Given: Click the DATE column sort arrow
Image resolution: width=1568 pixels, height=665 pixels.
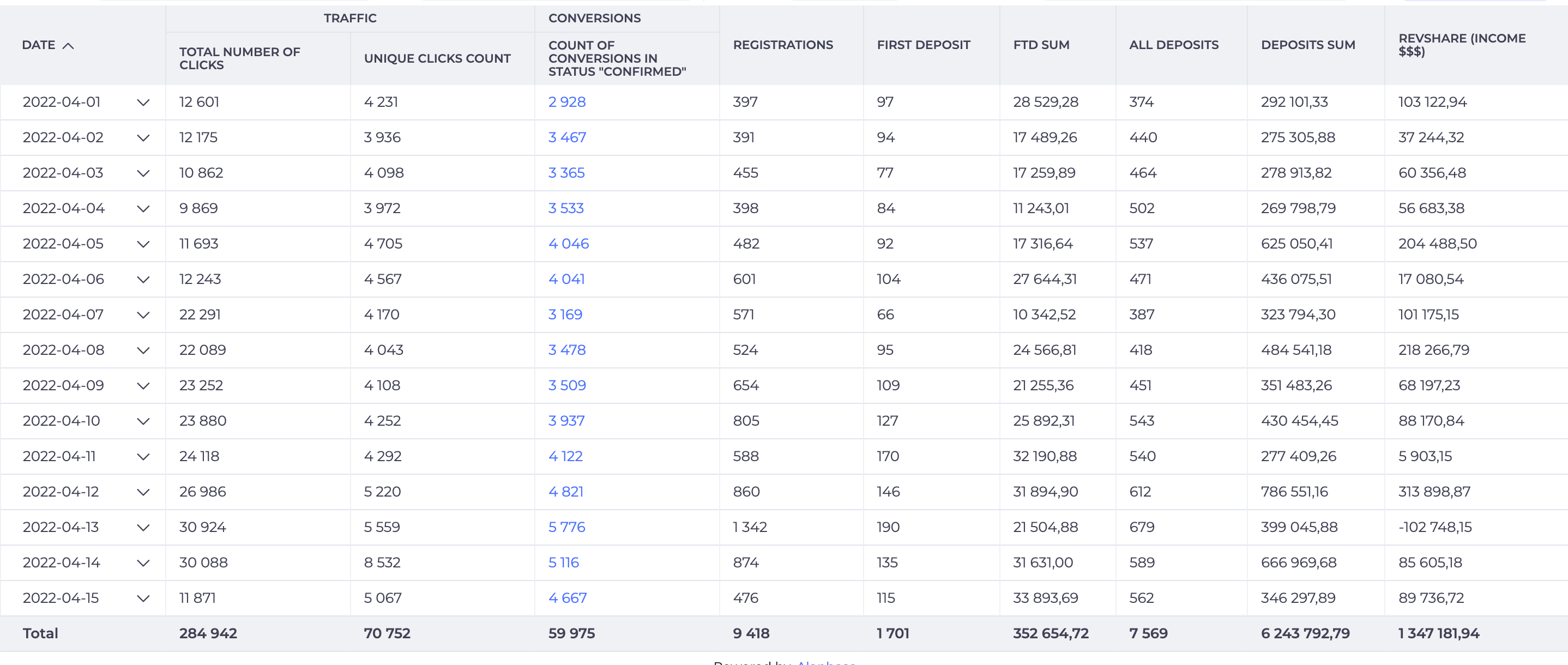Looking at the screenshot, I should point(68,46).
